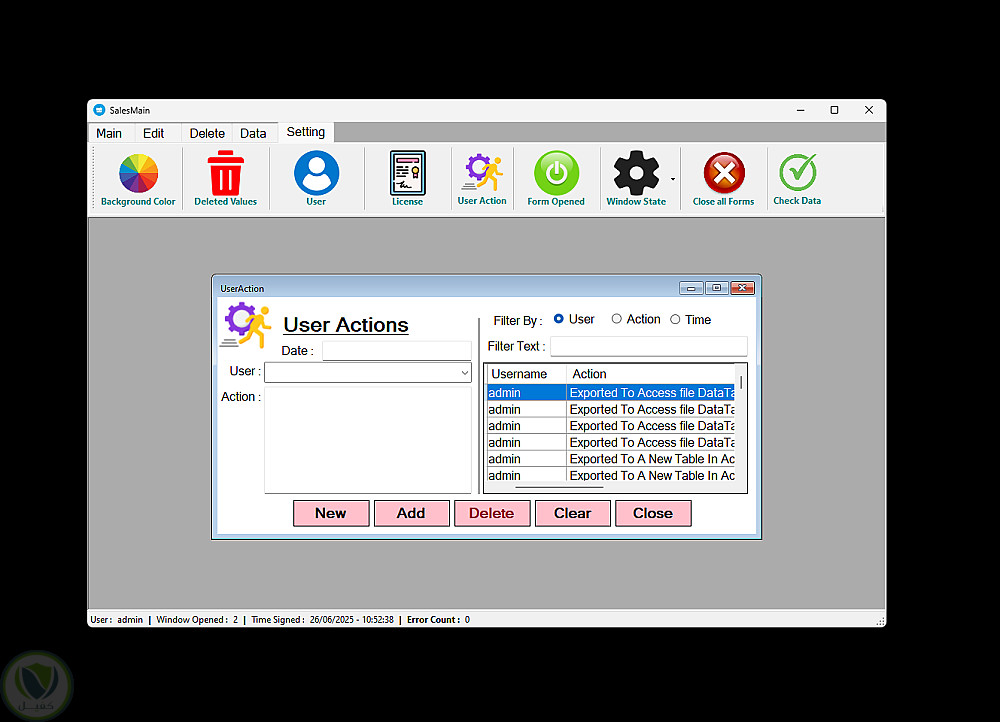Click the Error Count status entry
This screenshot has height=722, width=1000.
tap(438, 620)
